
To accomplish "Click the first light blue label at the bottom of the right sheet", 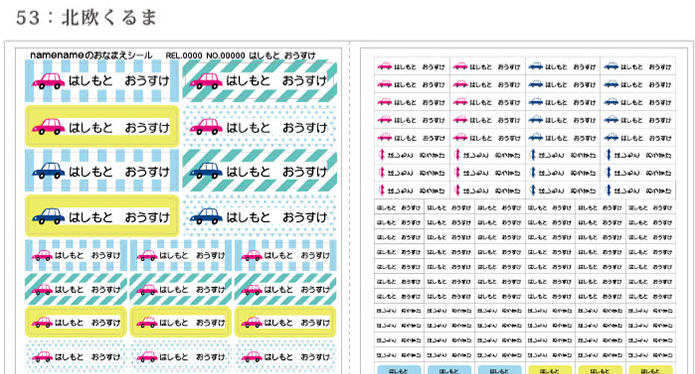I will 399,370.
